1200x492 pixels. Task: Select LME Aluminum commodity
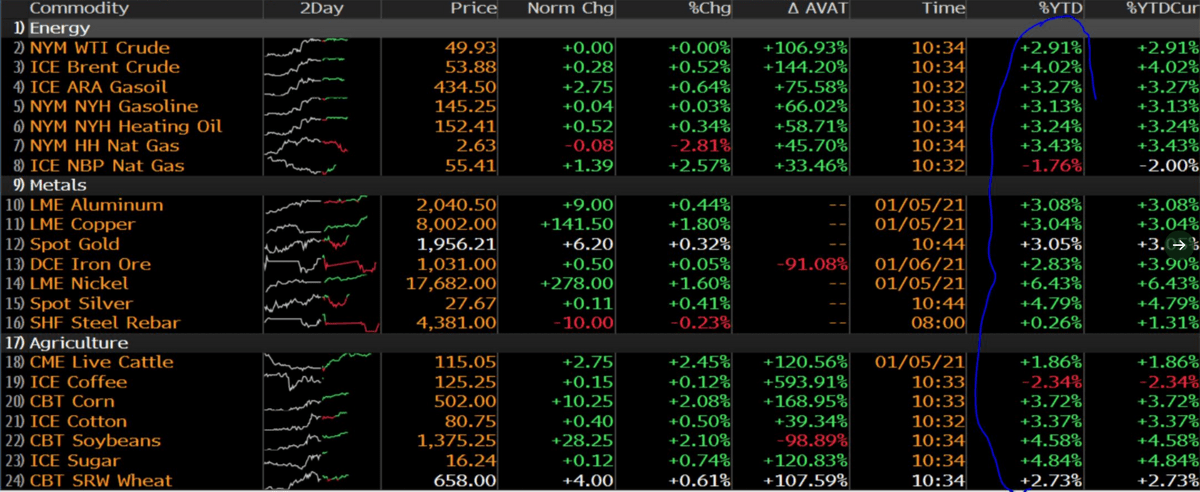(96, 205)
